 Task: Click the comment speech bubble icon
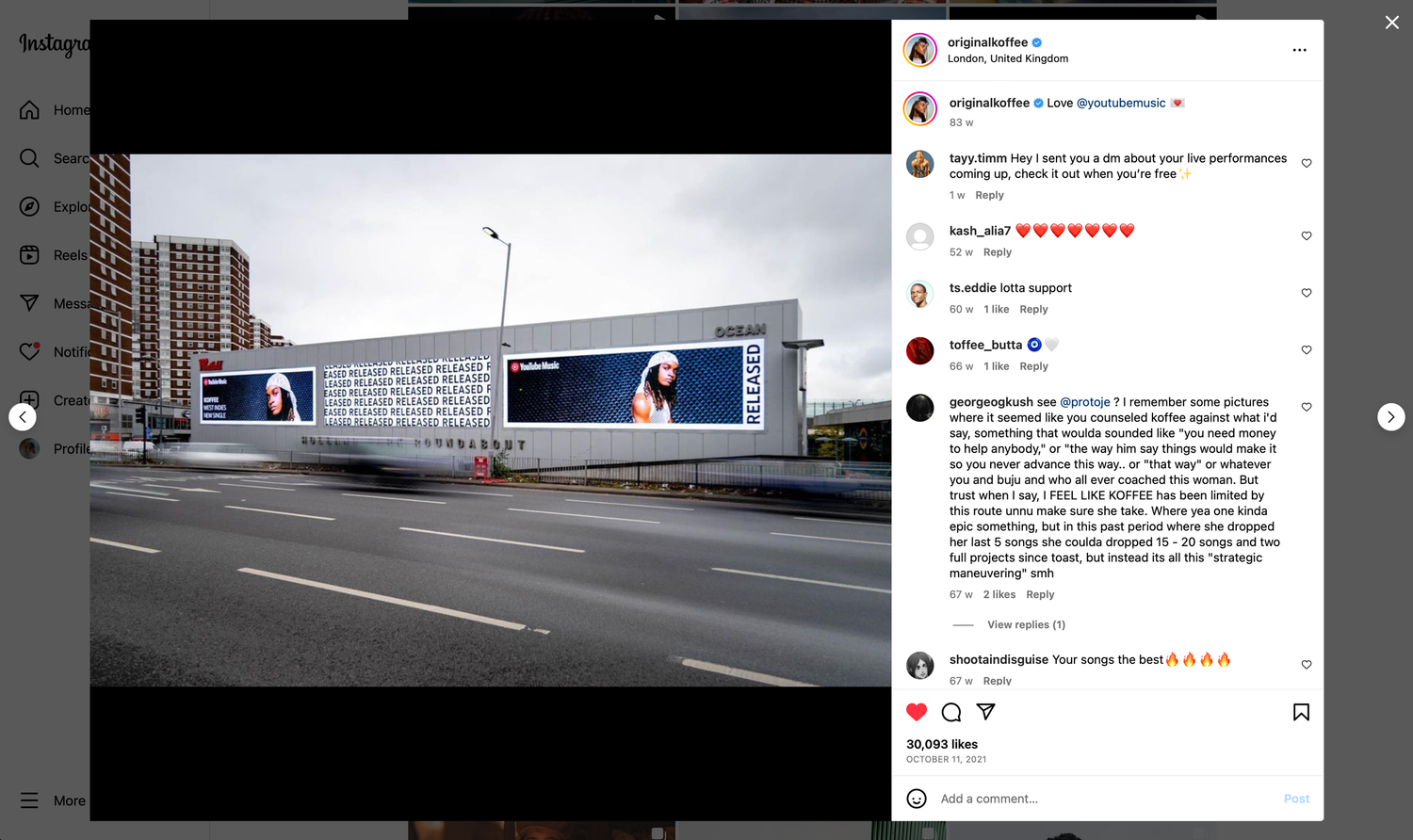[x=951, y=712]
